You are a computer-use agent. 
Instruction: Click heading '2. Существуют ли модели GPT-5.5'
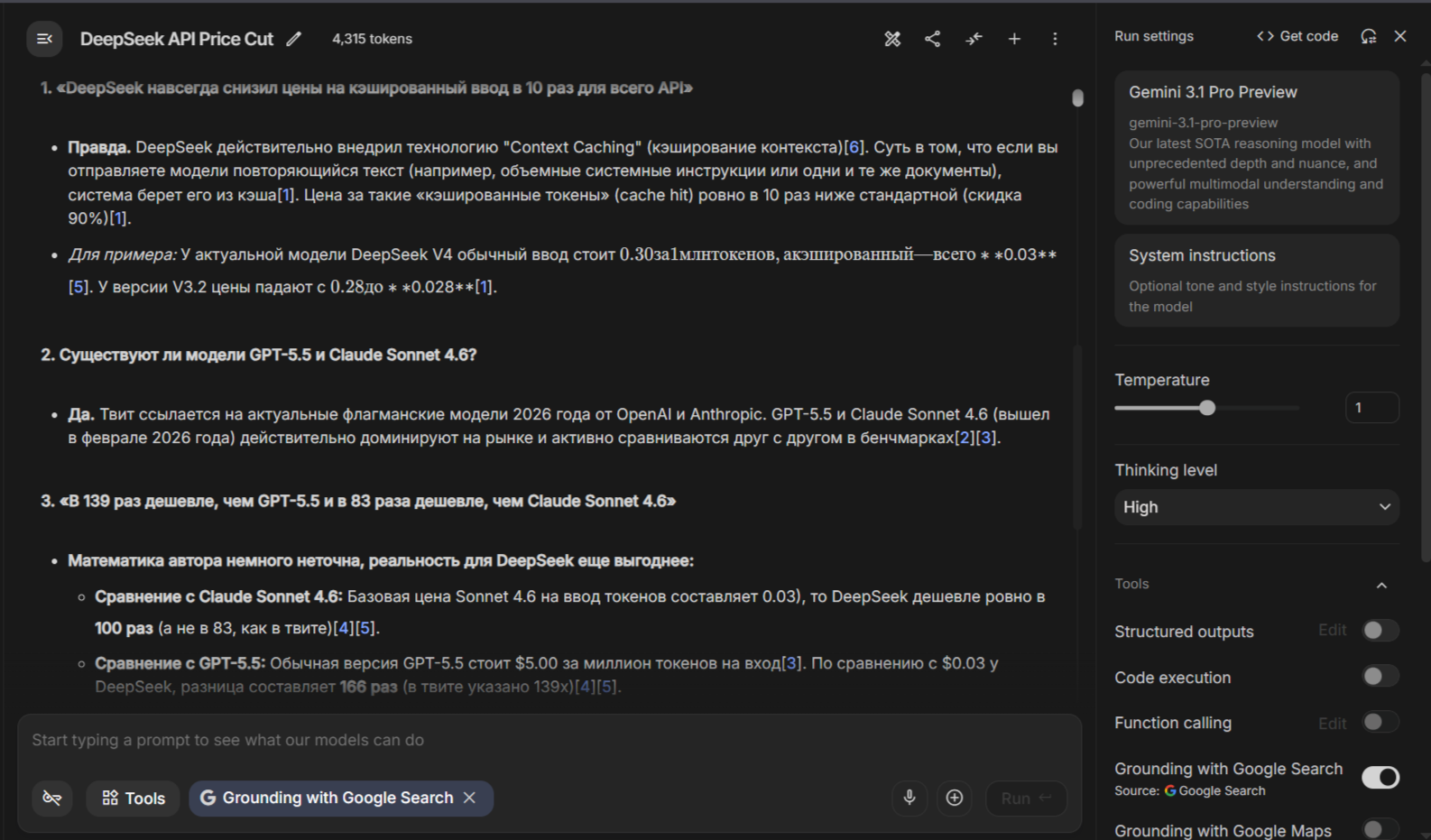259,355
